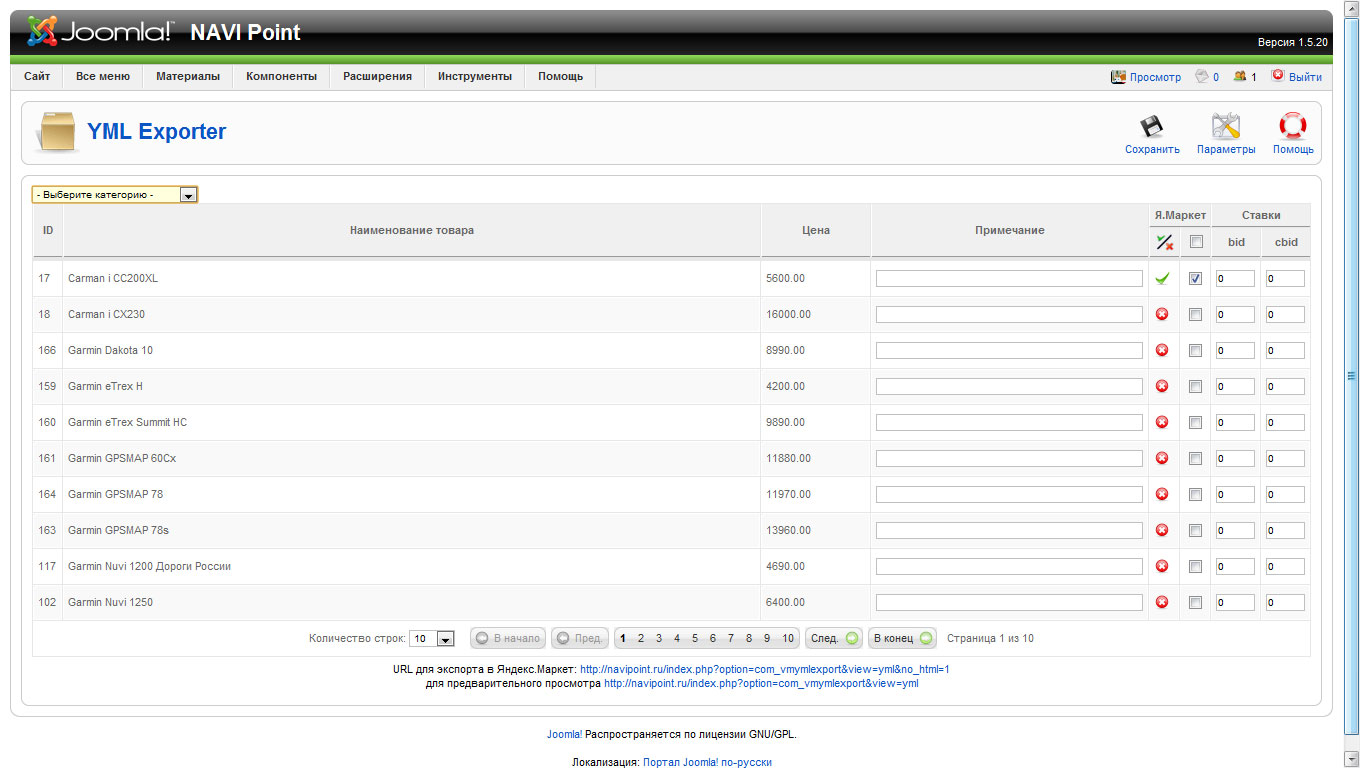Viewport: 1360px width, 768px height.
Task: Click the Help lifebuoy icon
Action: 1293,126
